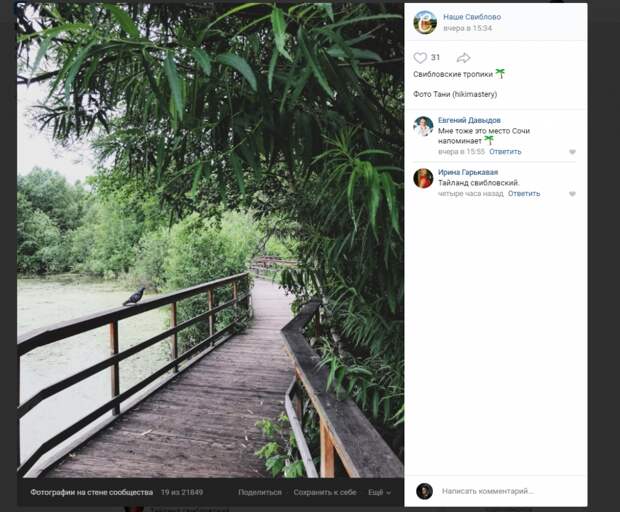Like the post with the heart icon

[420, 58]
